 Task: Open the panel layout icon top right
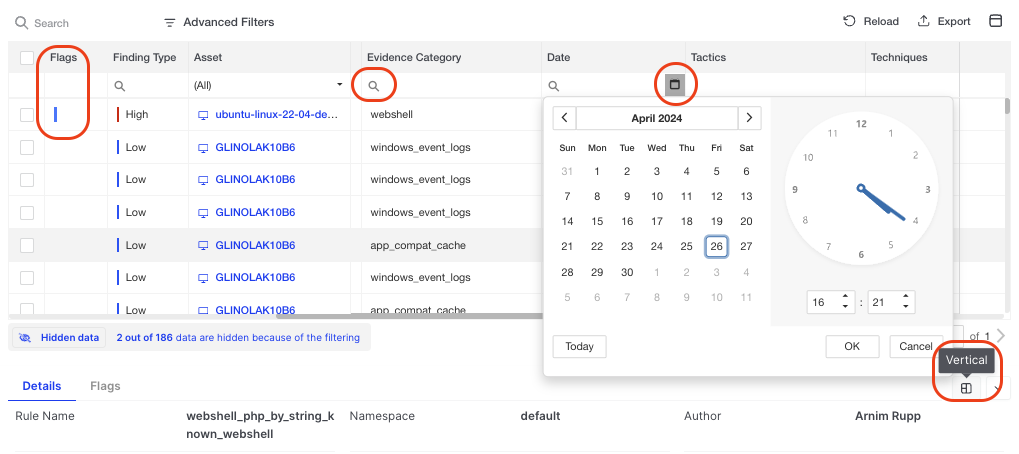995,22
